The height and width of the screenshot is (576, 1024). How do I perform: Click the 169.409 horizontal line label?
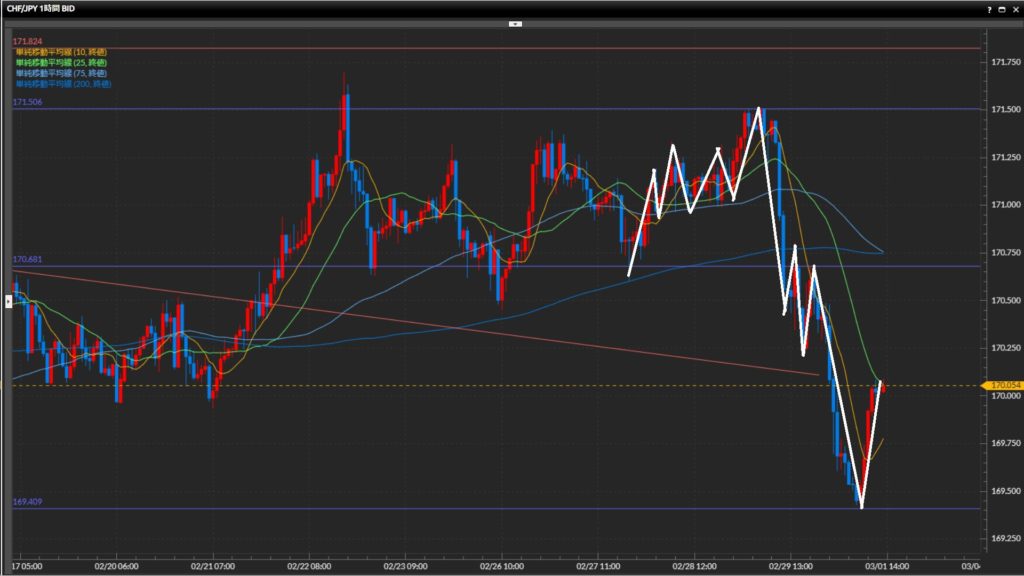(26, 502)
